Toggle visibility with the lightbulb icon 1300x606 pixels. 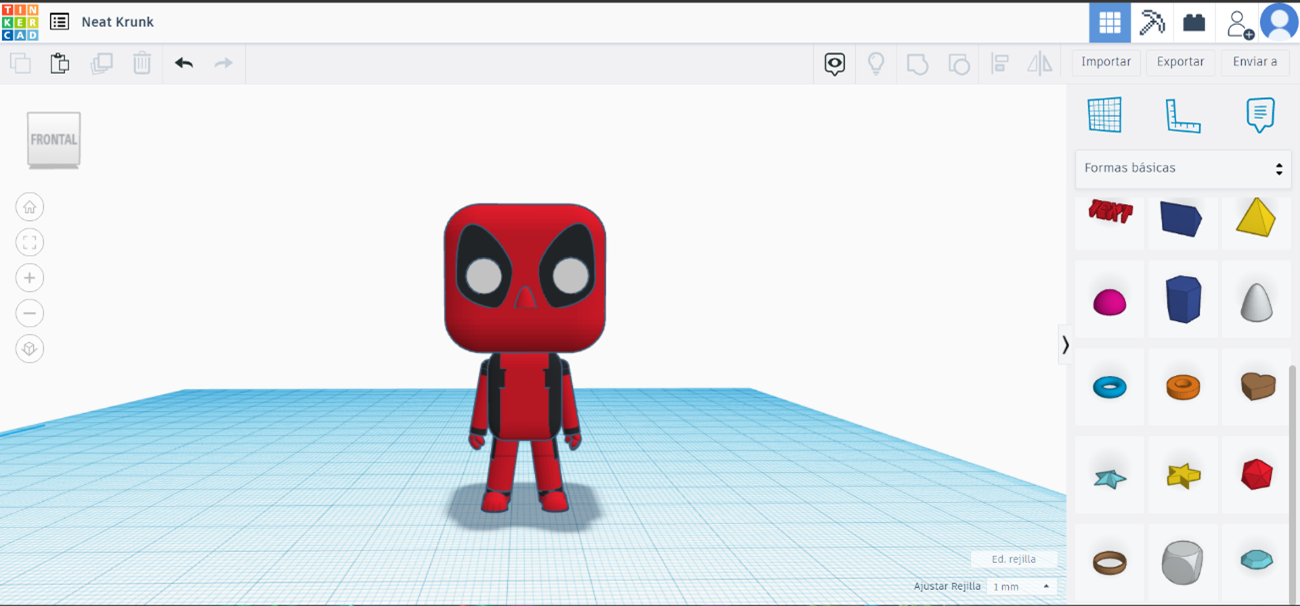coord(875,63)
